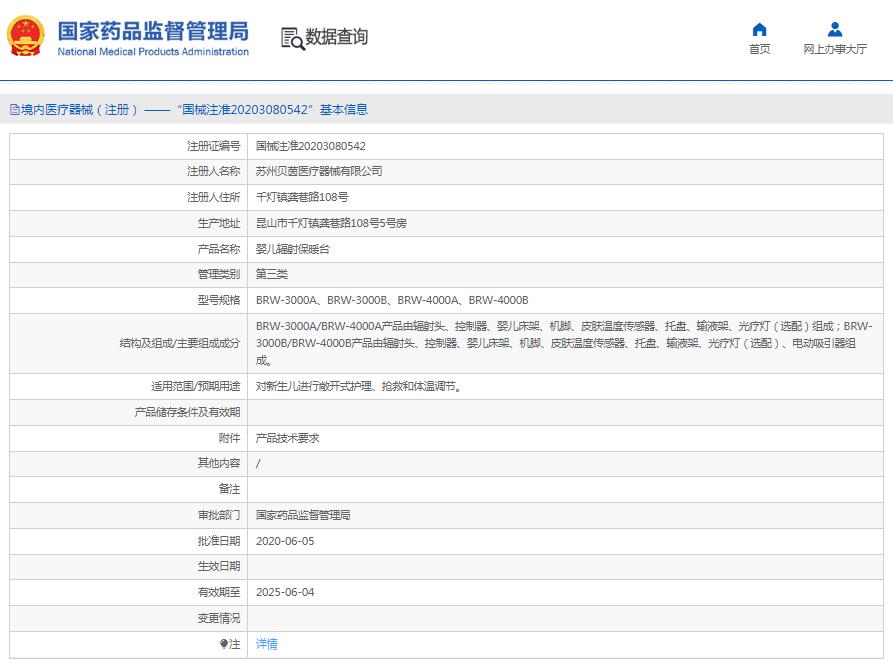The image size is (893, 664).
Task: Select the 网上办事大厅 label
Action: coord(835,49)
